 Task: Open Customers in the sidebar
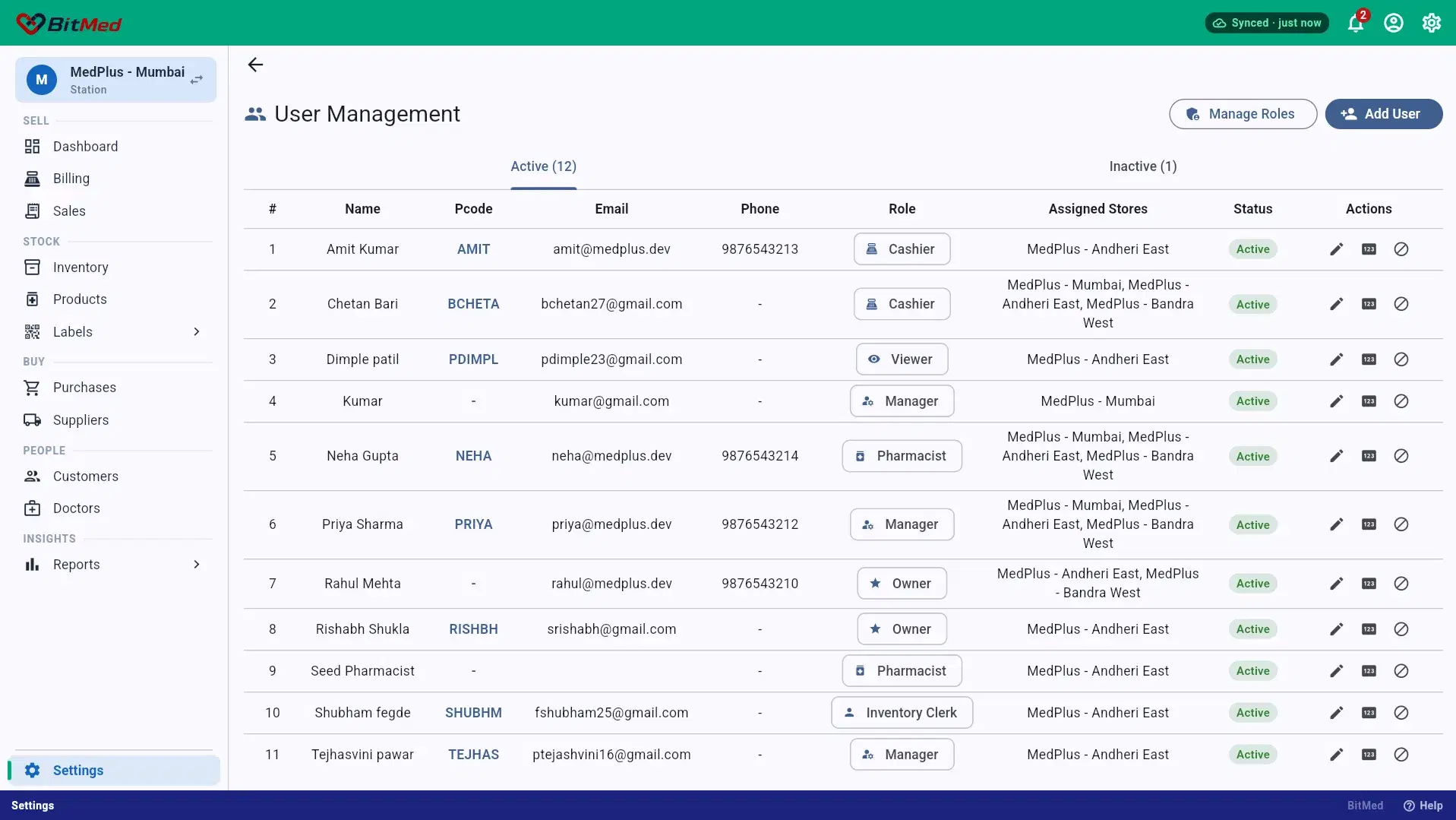tap(115, 476)
